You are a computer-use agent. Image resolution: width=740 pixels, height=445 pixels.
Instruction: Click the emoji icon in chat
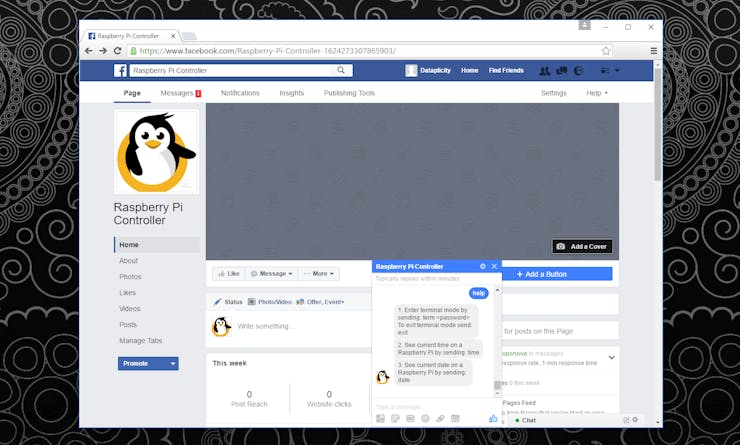click(x=425, y=419)
